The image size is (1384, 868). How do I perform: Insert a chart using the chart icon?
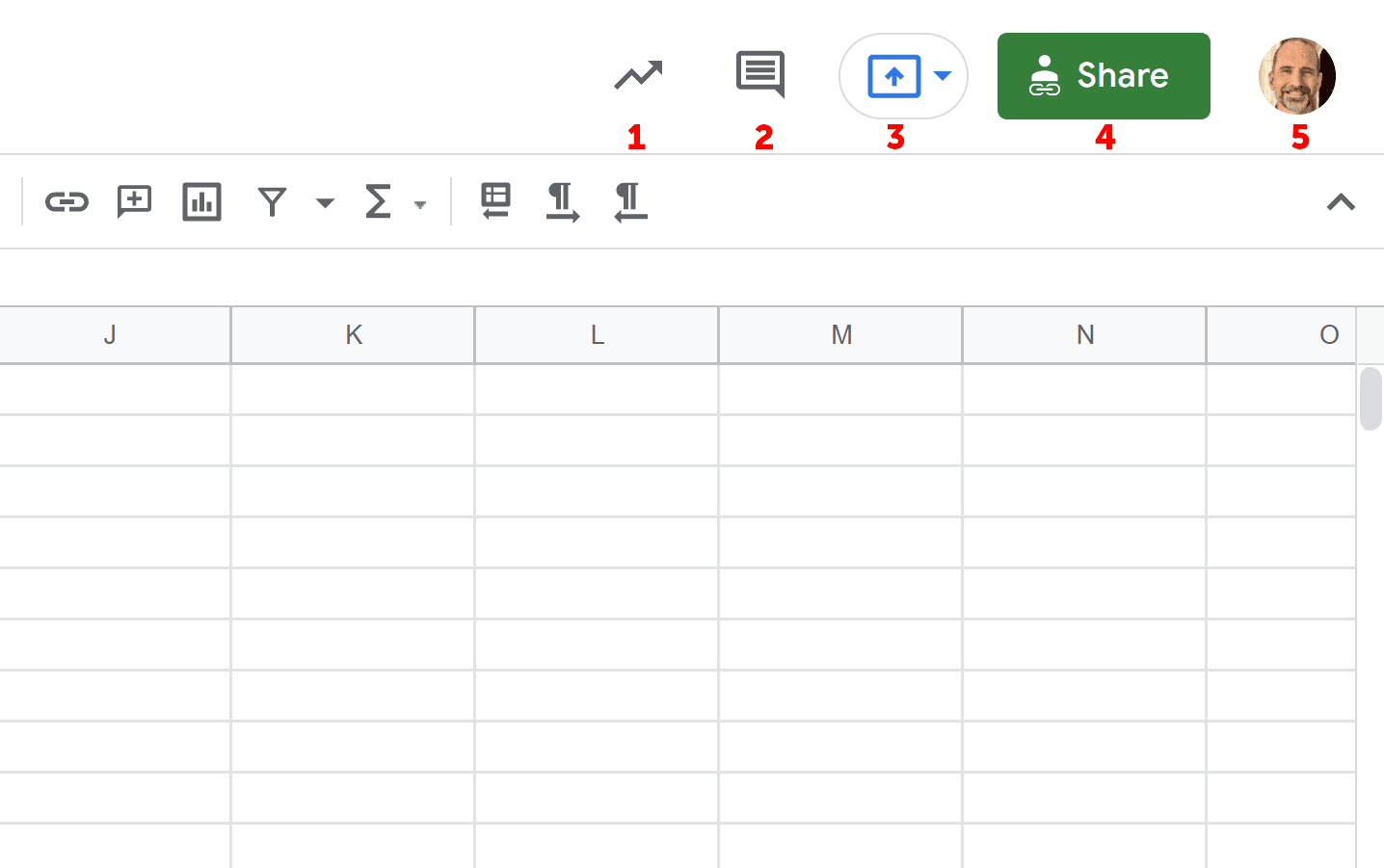click(201, 202)
